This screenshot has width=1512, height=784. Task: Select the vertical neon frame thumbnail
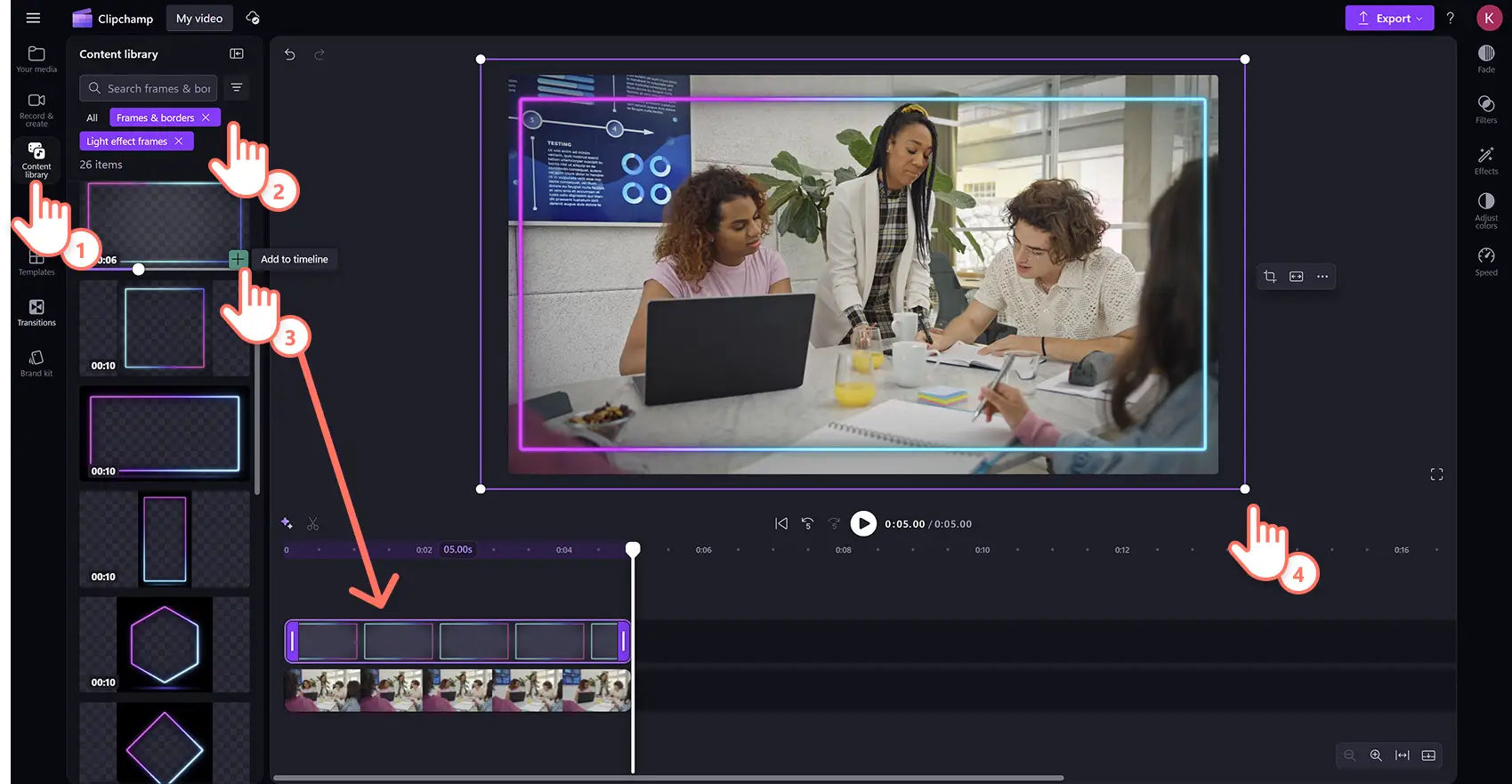165,539
